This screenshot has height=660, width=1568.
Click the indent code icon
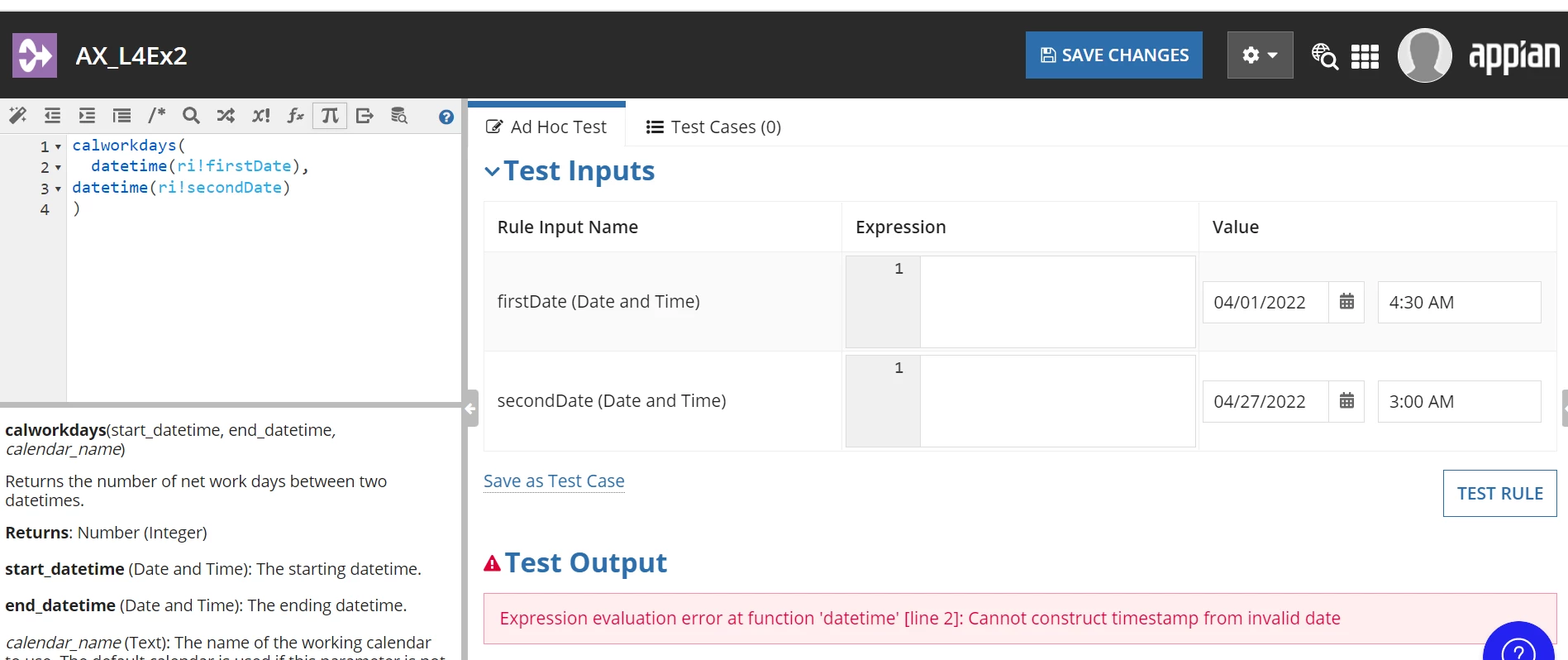87,116
